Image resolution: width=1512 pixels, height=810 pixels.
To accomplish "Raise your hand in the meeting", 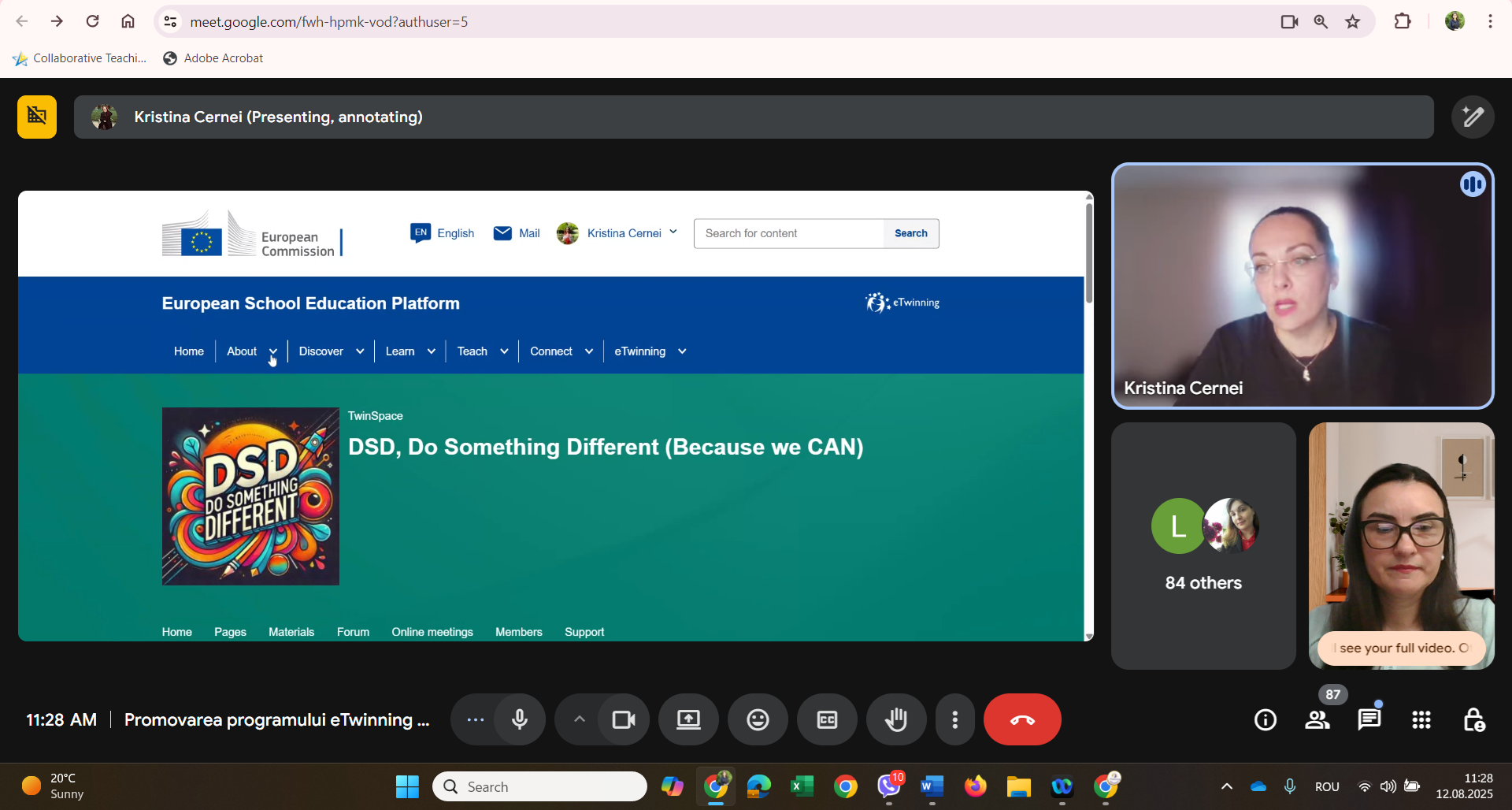I will point(896,719).
